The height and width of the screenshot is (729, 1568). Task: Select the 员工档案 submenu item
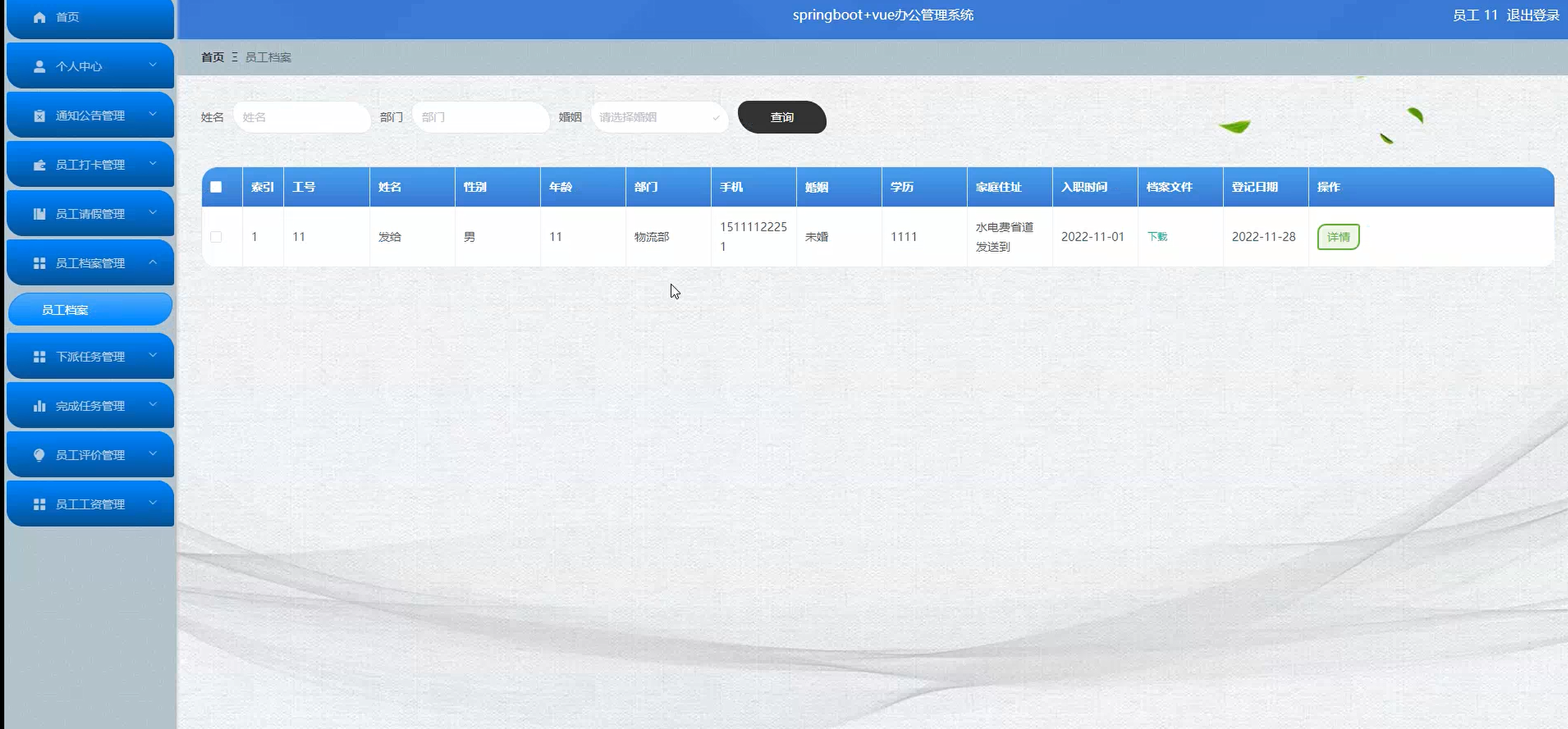coord(90,310)
